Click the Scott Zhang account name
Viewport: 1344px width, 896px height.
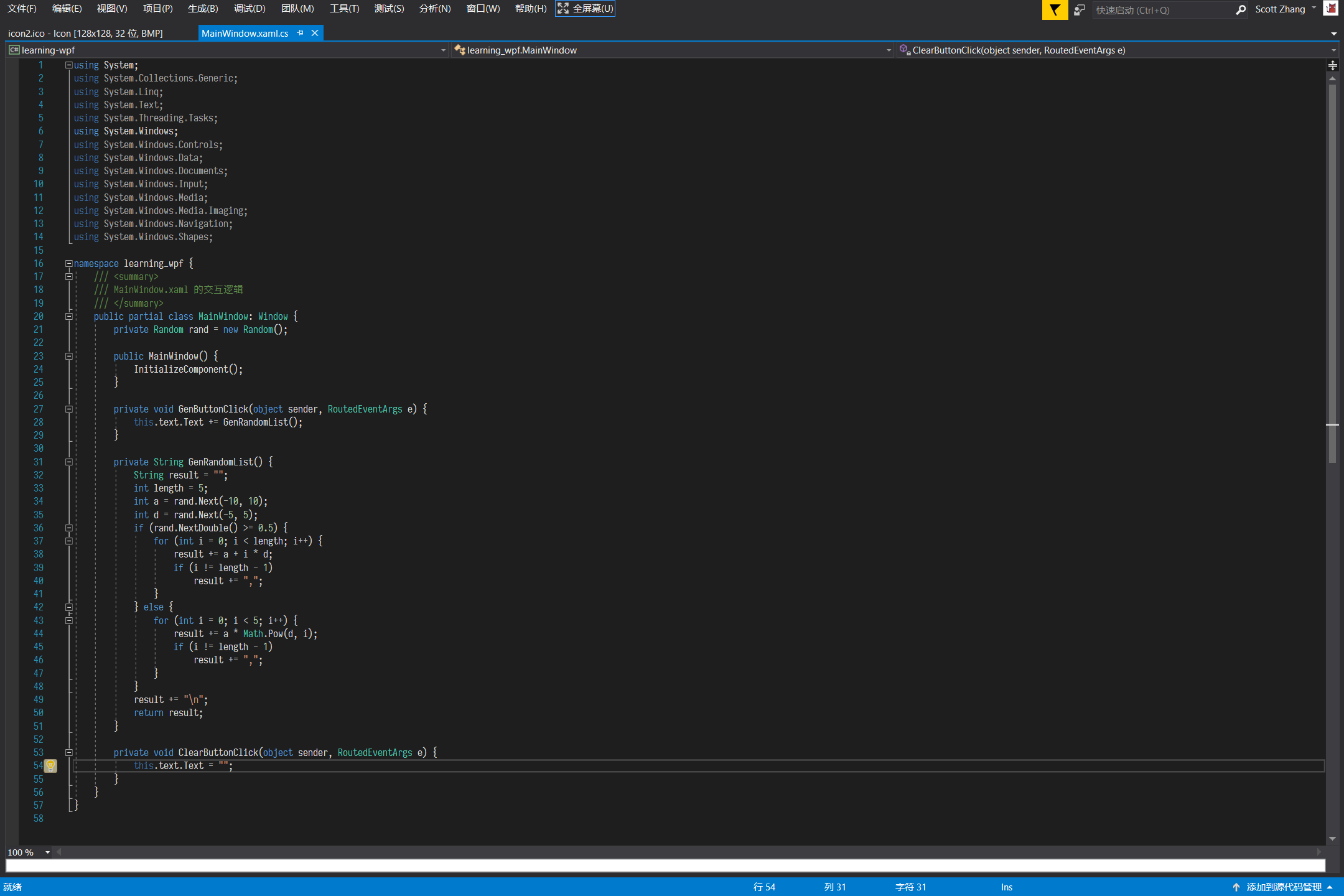tap(1280, 9)
